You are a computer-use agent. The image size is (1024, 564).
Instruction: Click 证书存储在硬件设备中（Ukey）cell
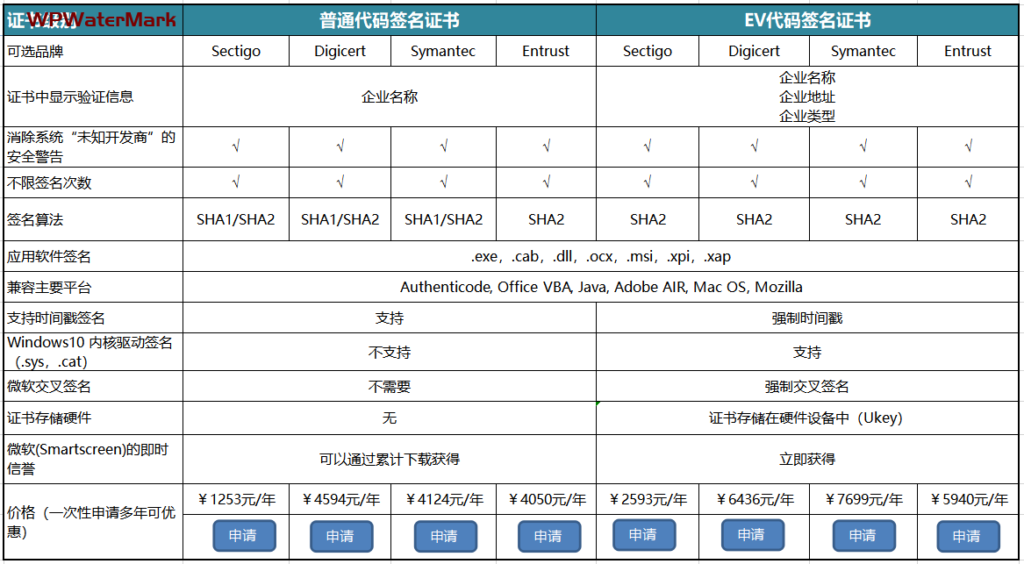coord(807,418)
